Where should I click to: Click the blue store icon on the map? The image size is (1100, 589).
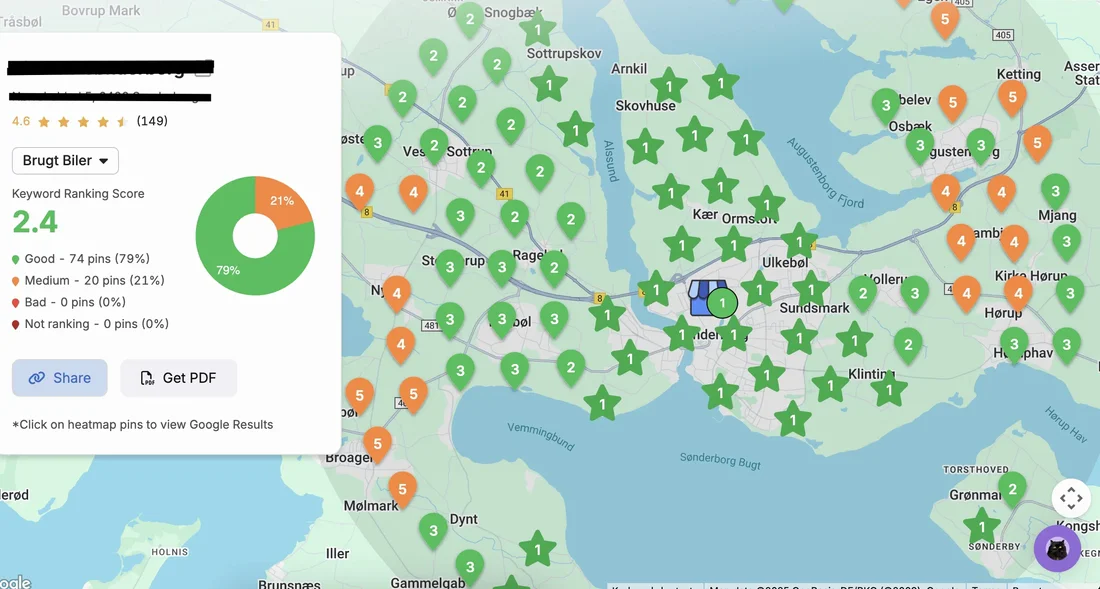tap(702, 298)
